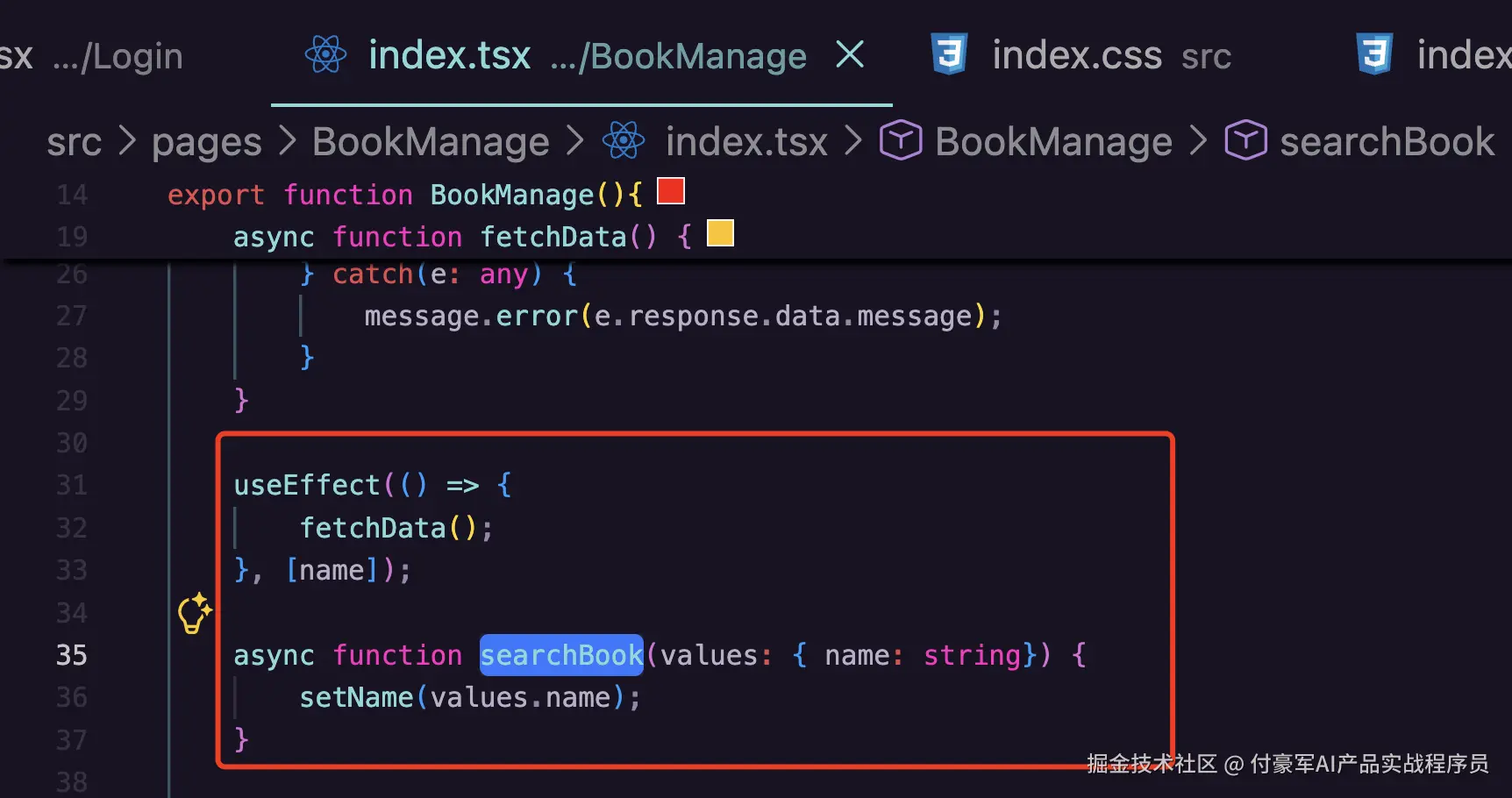
Task: Click 'setName' on line 36
Action: tap(356, 697)
